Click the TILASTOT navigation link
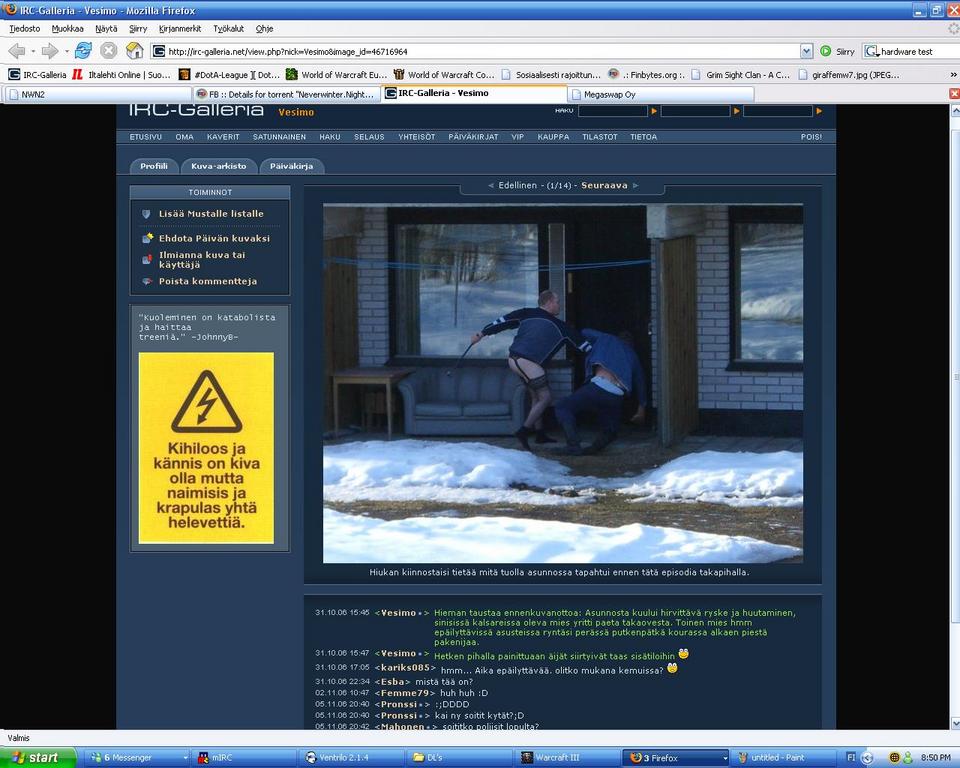 (599, 137)
